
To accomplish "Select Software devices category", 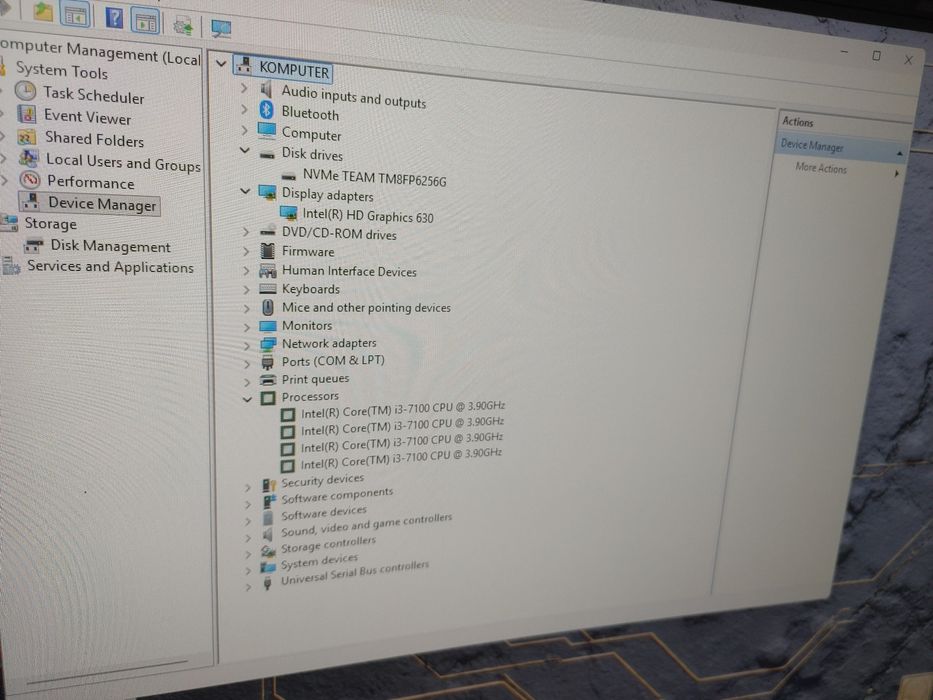I will (x=324, y=512).
